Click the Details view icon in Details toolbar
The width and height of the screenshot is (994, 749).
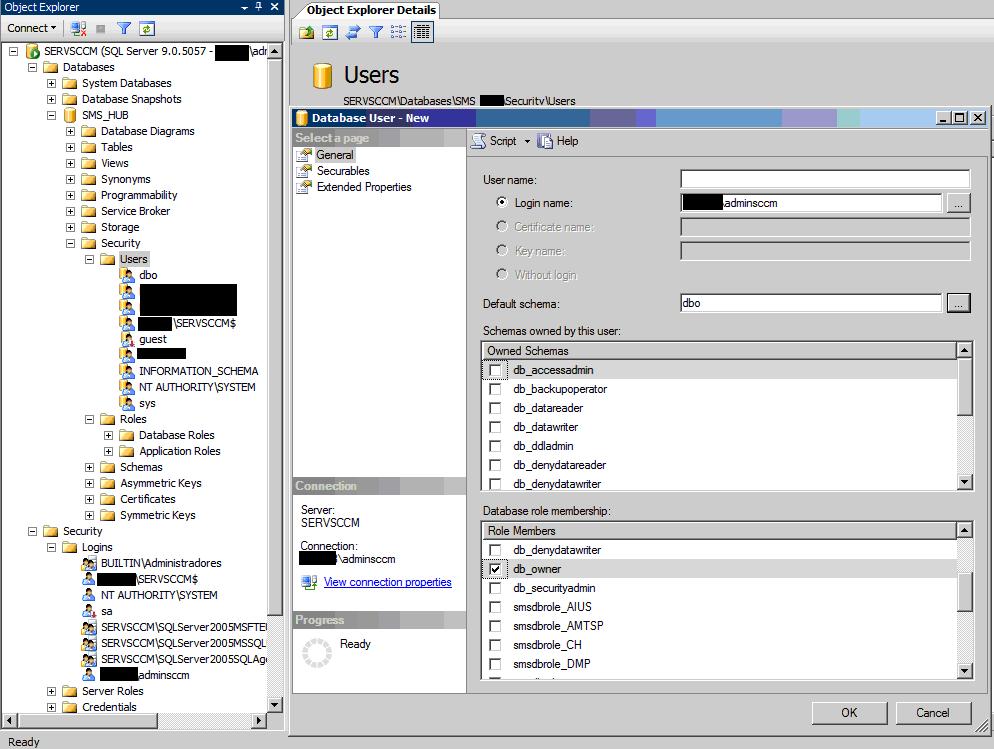(x=422, y=32)
